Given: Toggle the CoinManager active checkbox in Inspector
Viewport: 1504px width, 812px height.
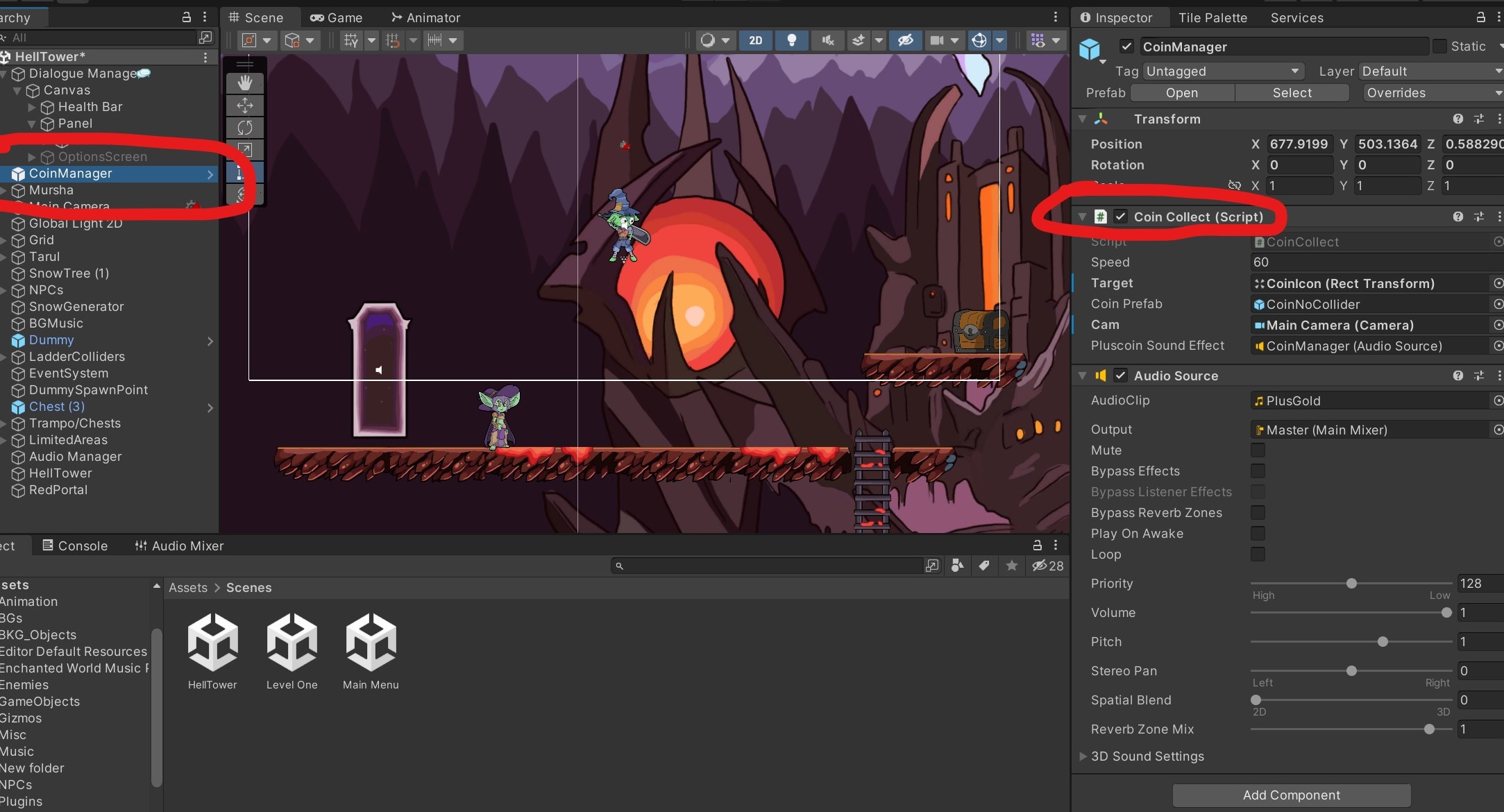Looking at the screenshot, I should click(1126, 46).
